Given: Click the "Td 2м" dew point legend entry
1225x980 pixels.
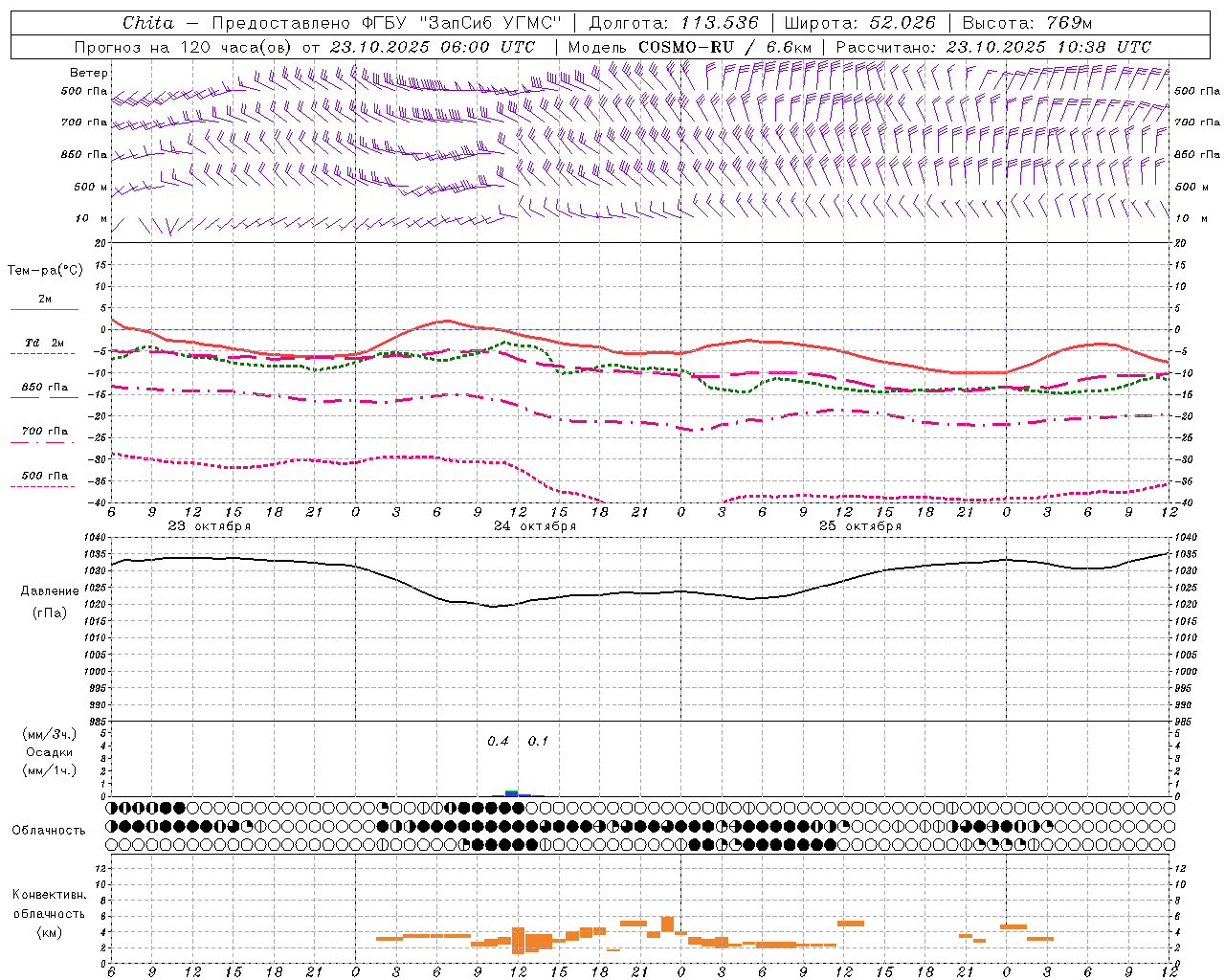Looking at the screenshot, I should (45, 343).
